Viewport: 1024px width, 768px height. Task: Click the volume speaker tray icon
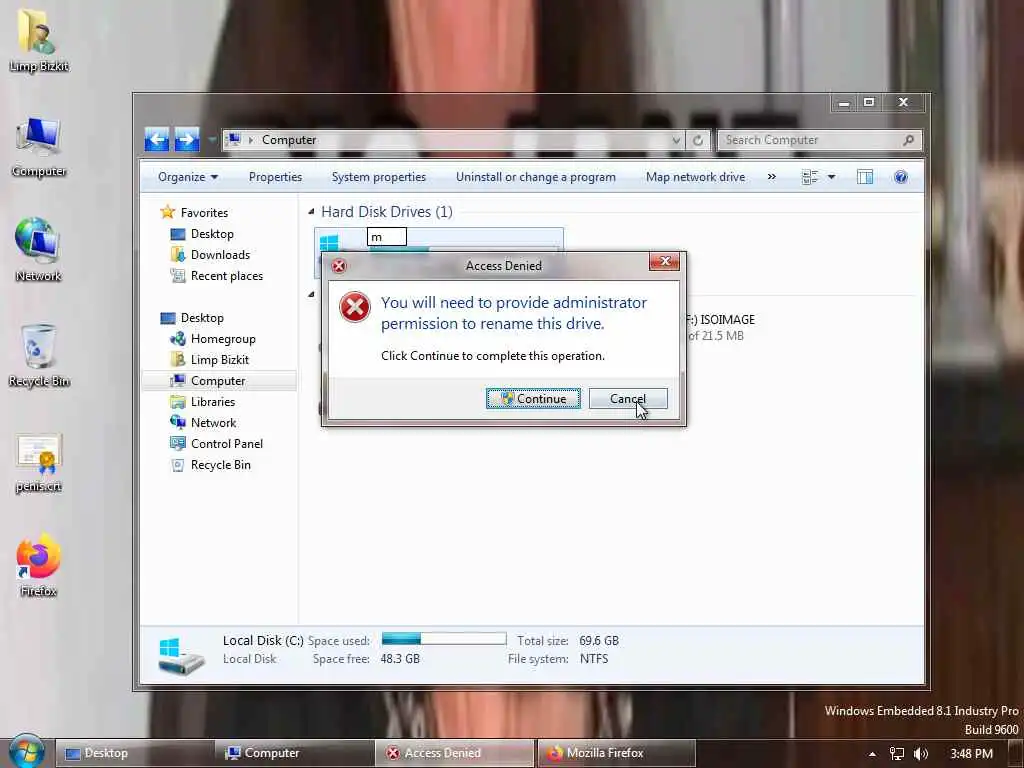[x=921, y=754]
